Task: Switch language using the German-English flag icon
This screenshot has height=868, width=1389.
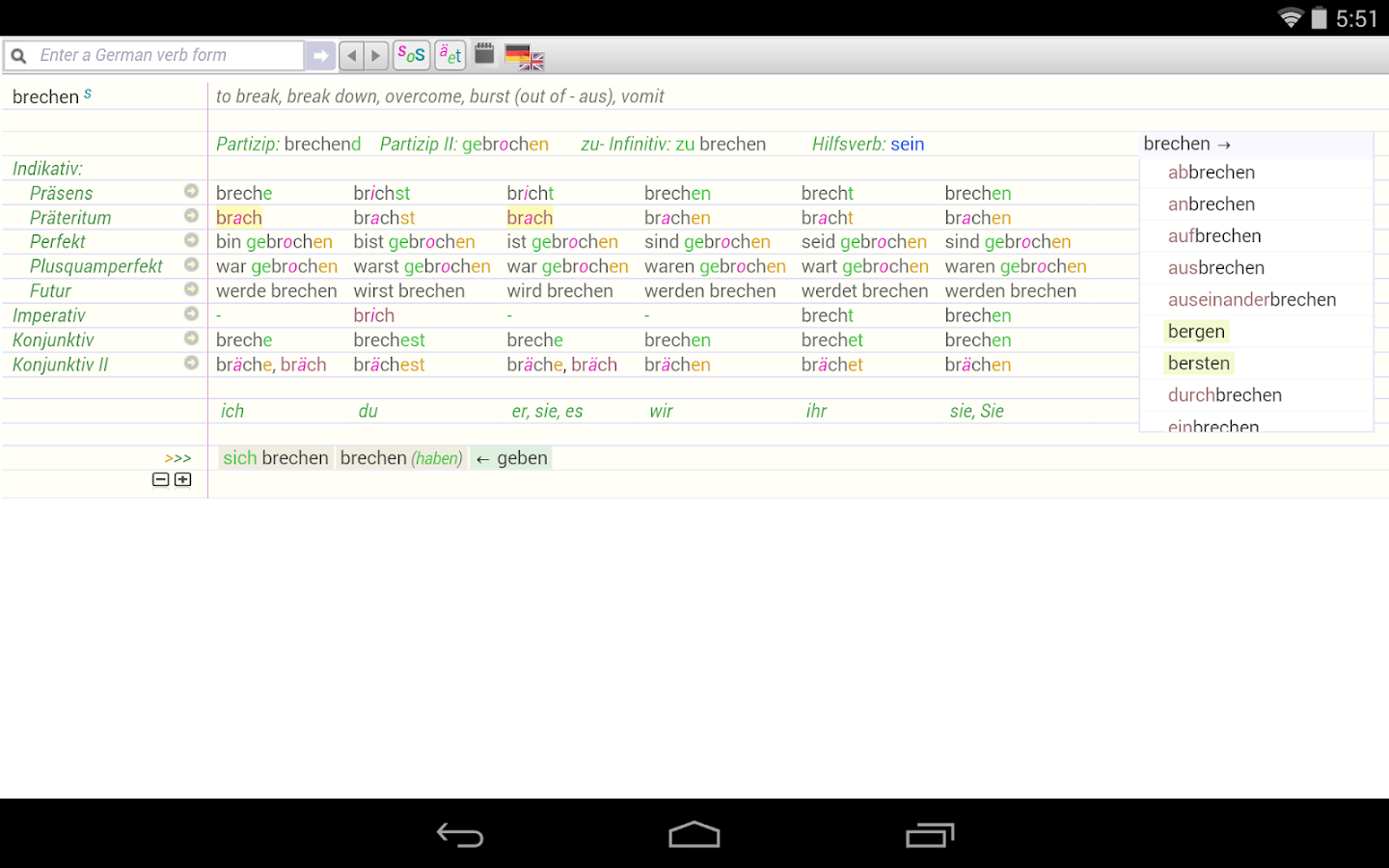Action: [x=524, y=56]
